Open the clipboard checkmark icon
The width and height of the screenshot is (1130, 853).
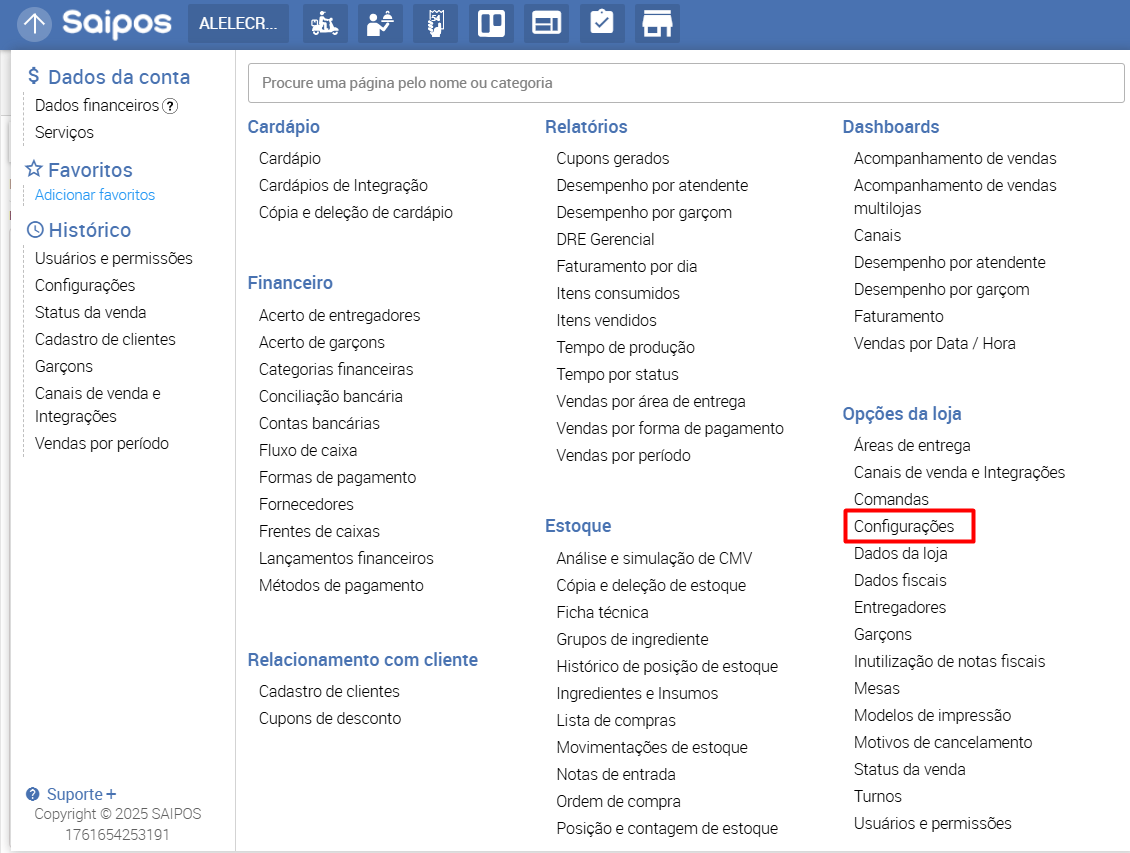pos(601,24)
